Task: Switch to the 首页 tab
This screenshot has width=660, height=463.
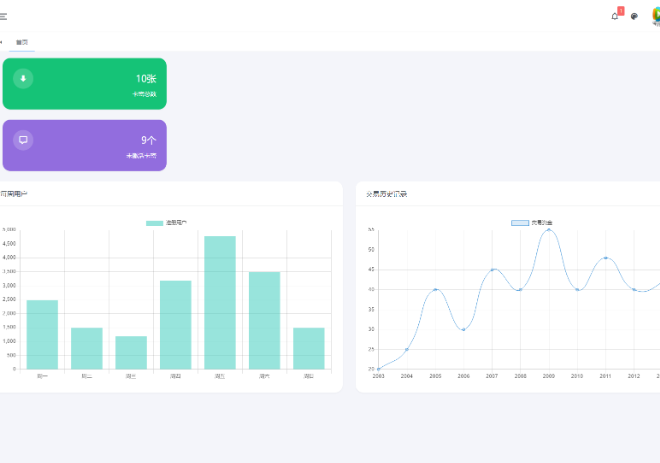Action: (x=22, y=42)
